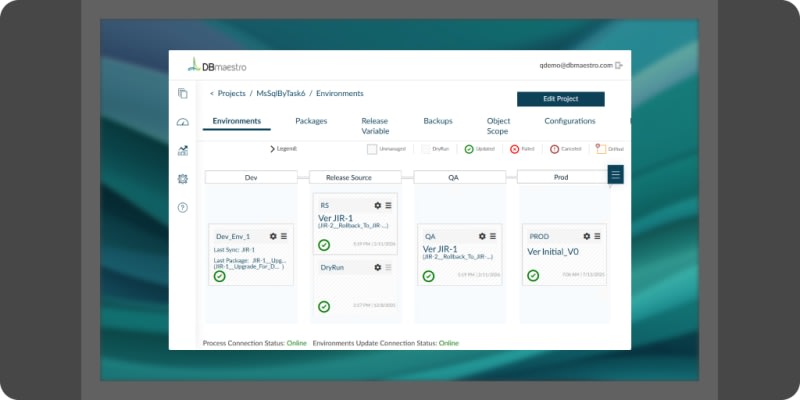Click the Unmanaged legend box

pos(372,149)
